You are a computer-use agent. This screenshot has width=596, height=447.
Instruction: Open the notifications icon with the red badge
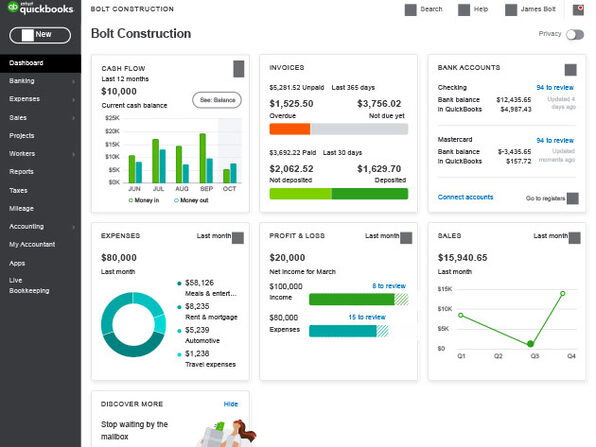click(x=579, y=10)
